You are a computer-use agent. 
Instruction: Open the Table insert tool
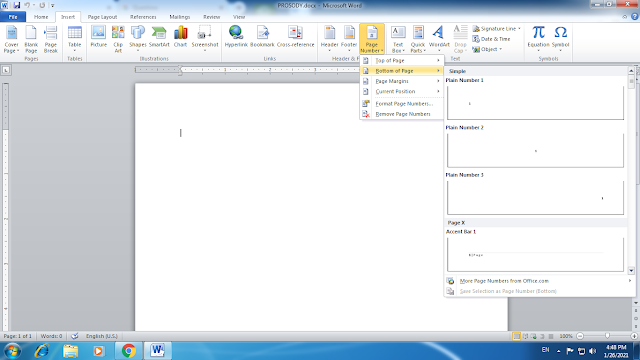pyautogui.click(x=75, y=39)
